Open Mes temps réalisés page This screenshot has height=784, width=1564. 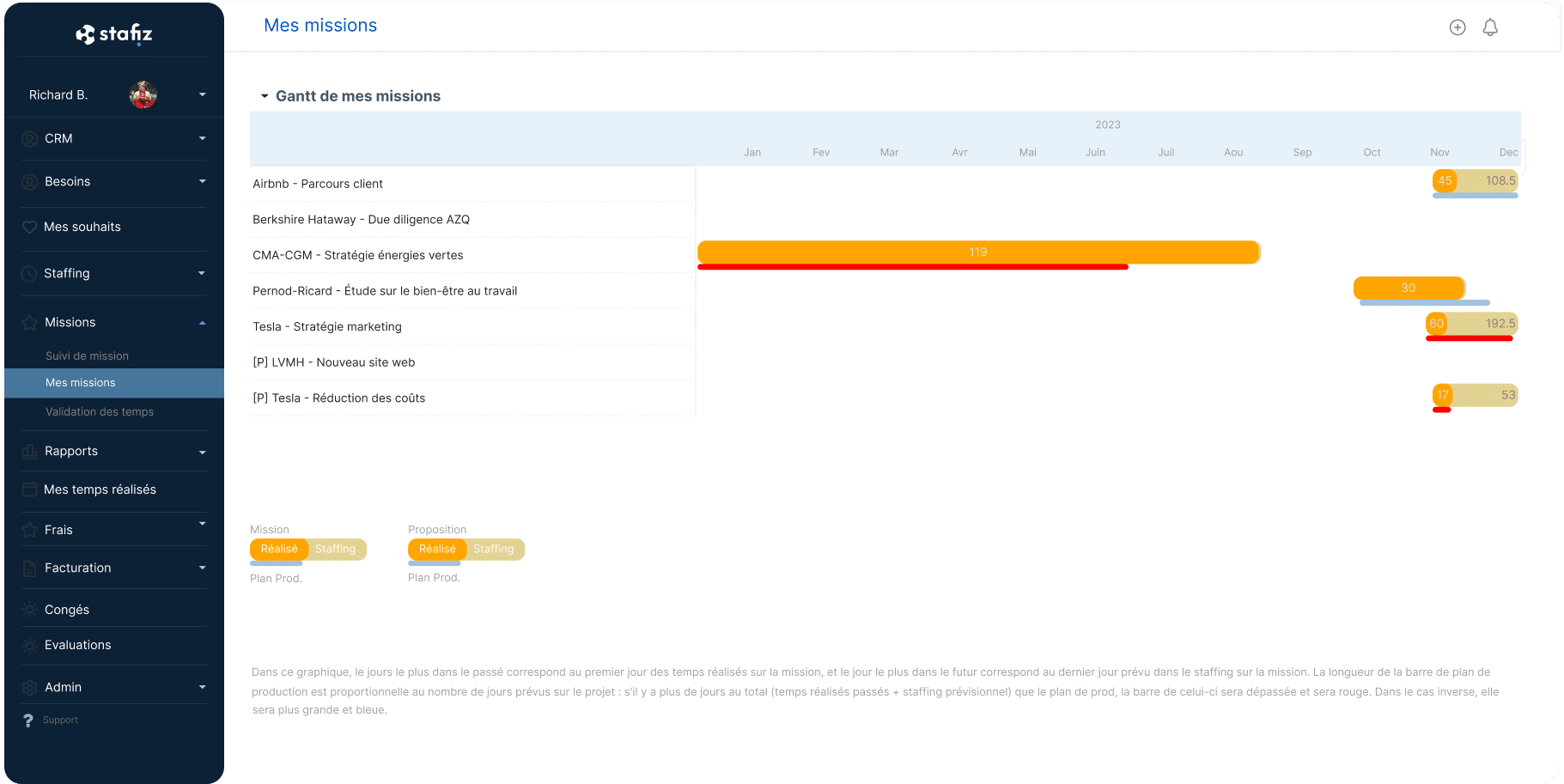100,489
